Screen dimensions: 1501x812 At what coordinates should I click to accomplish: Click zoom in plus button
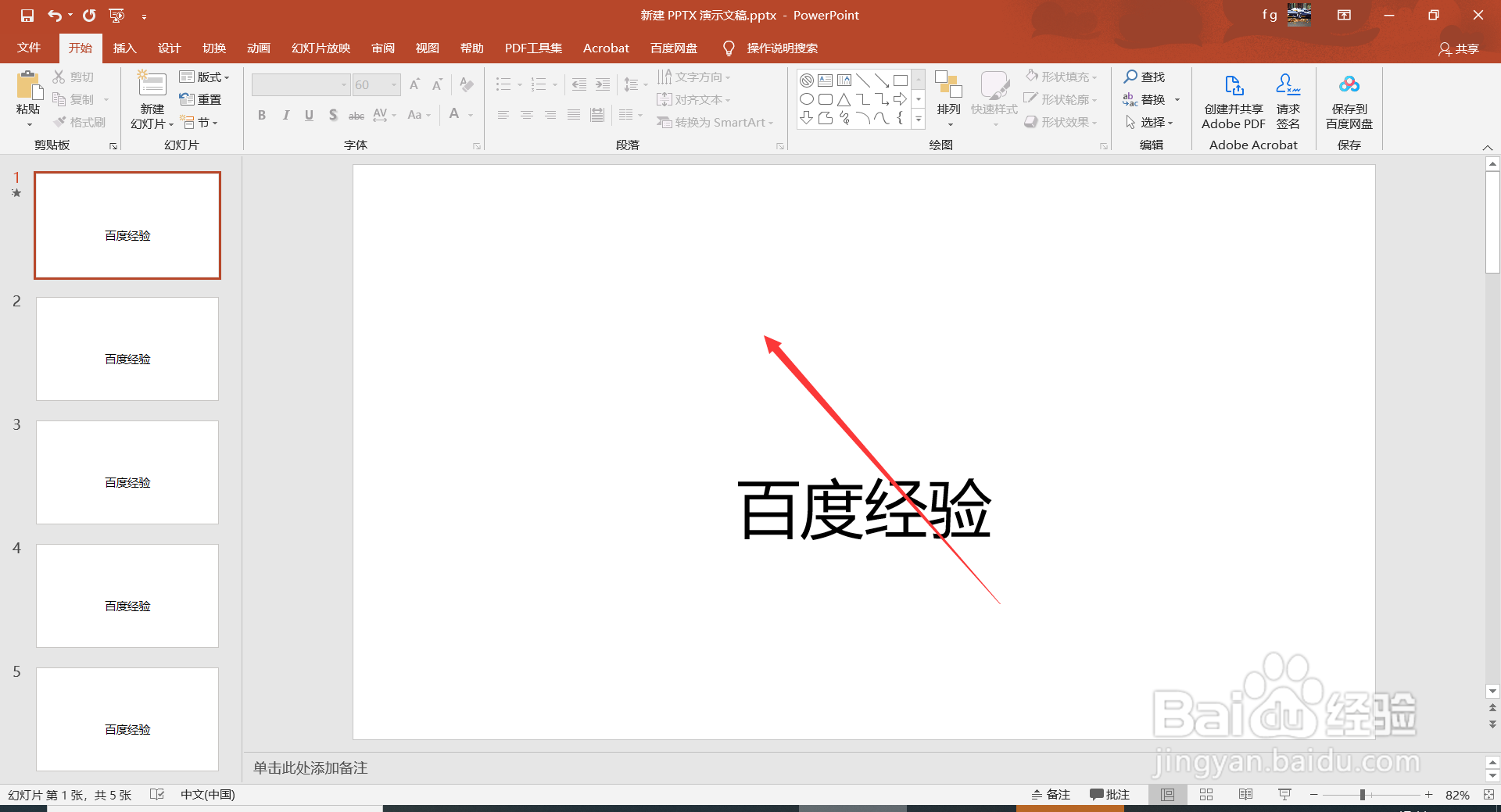[1428, 794]
